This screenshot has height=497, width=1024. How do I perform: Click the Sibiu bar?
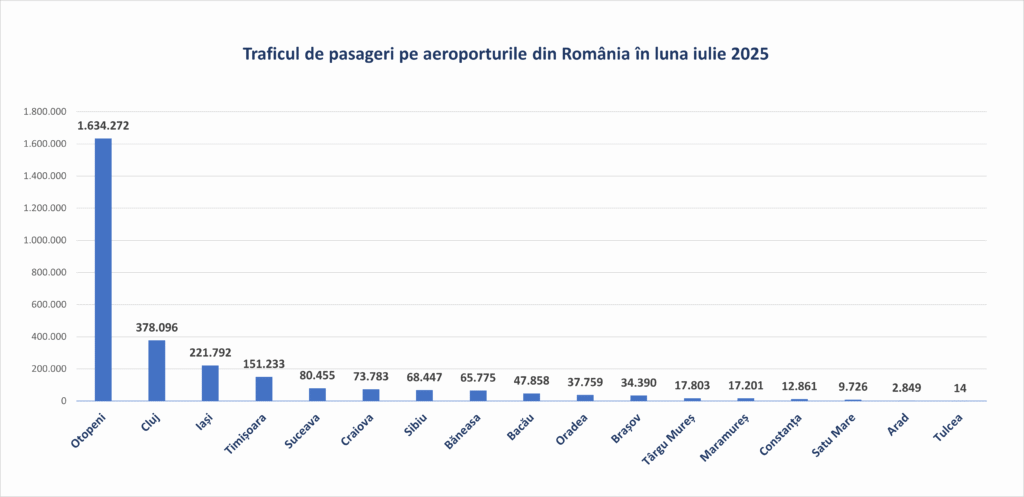[x=424, y=396]
